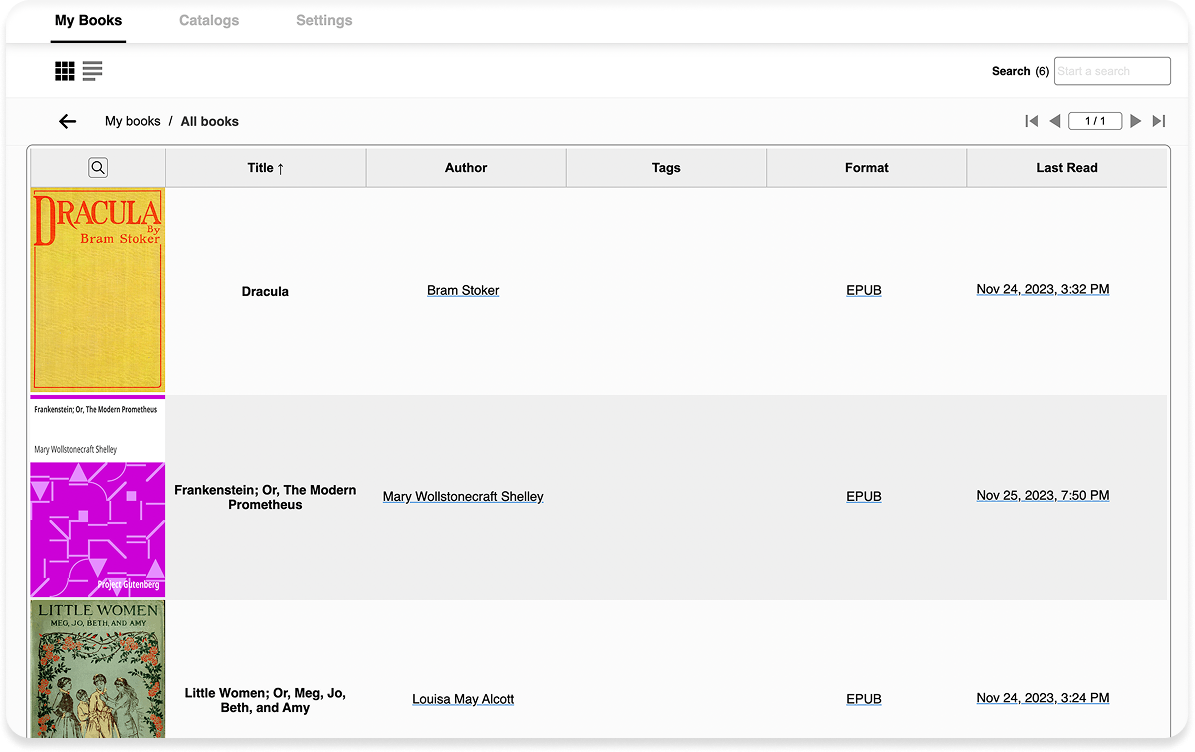Open the Catalogs tab
This screenshot has height=752, width=1195.
(209, 21)
